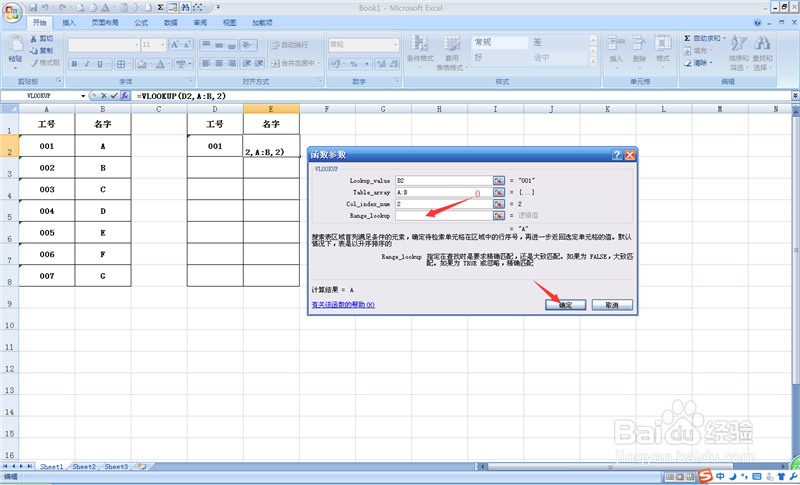
Task: Click OK (确定) in Function Arguments dialog
Action: pos(565,305)
